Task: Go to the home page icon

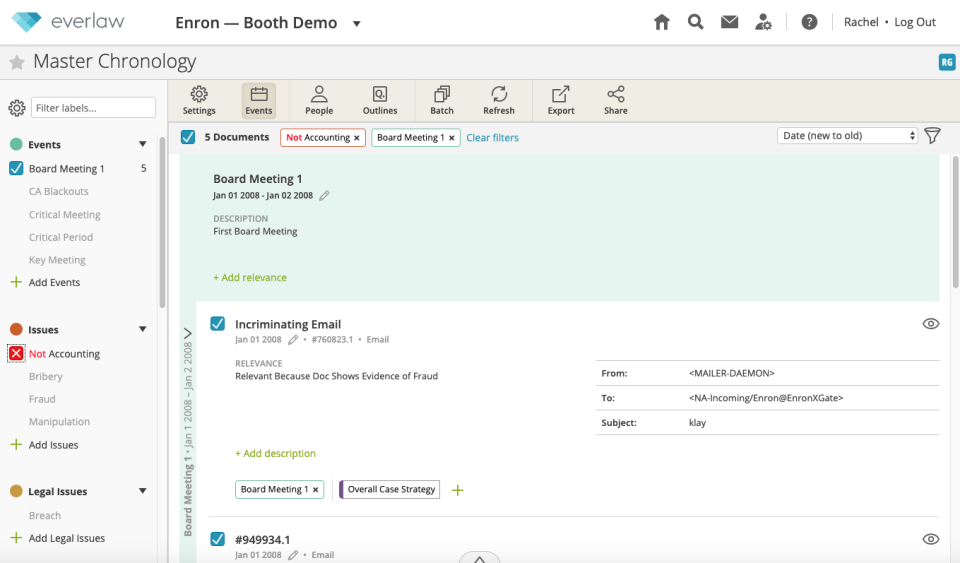Action: tap(661, 23)
